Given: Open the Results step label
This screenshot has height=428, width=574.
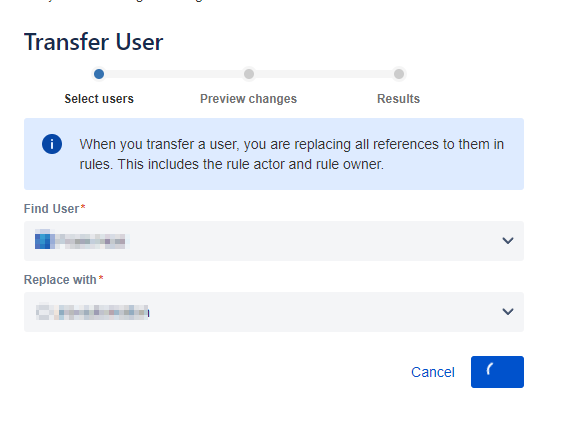Looking at the screenshot, I should coord(398,99).
